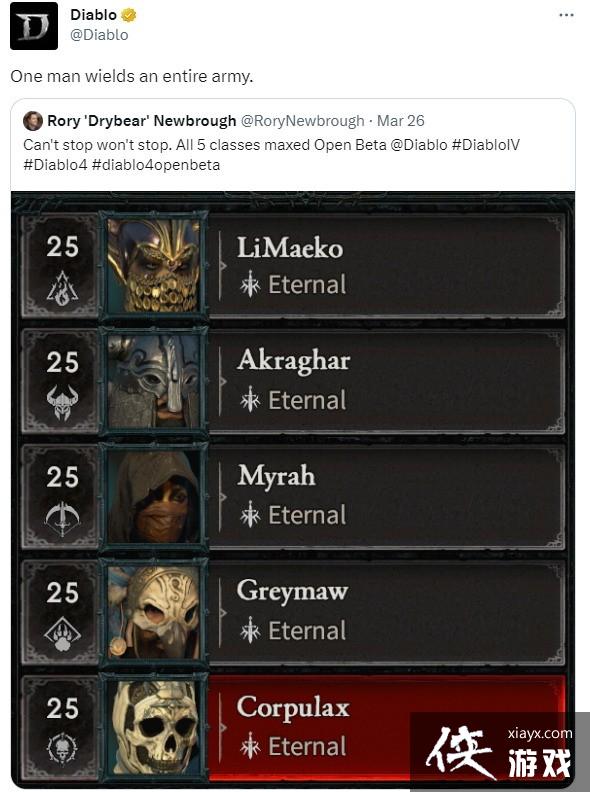Click Rory Newbrough's small profile picture
This screenshot has width=590, height=792.
coord(33,121)
